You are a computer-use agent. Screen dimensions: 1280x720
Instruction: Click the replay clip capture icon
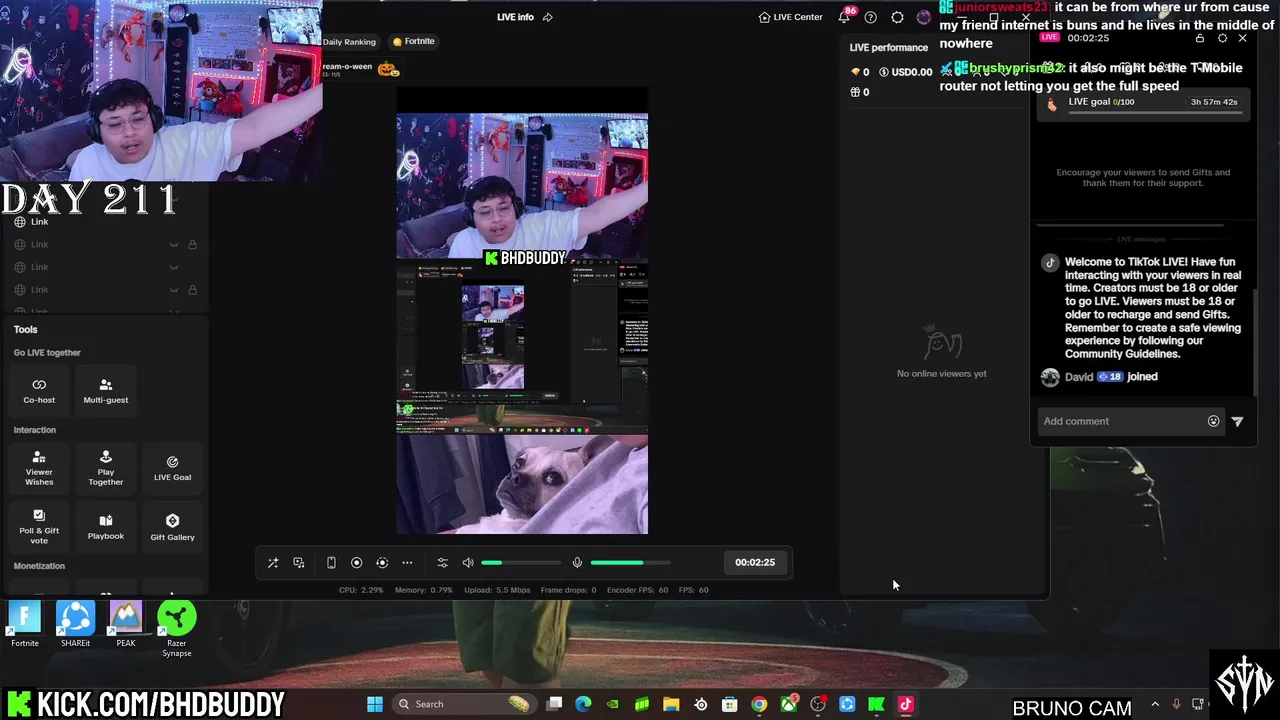(382, 563)
